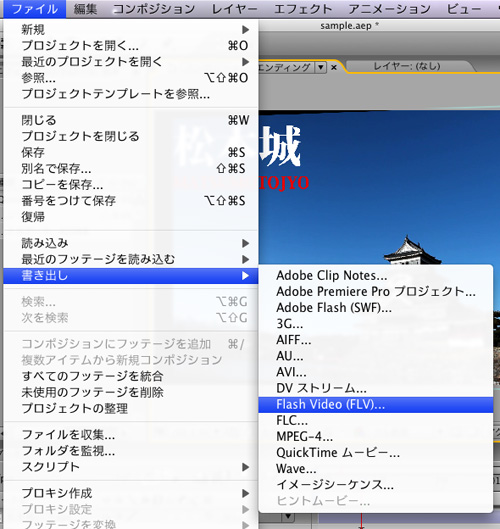Expand the 新規 submenu
The height and width of the screenshot is (529, 500).
coord(131,30)
